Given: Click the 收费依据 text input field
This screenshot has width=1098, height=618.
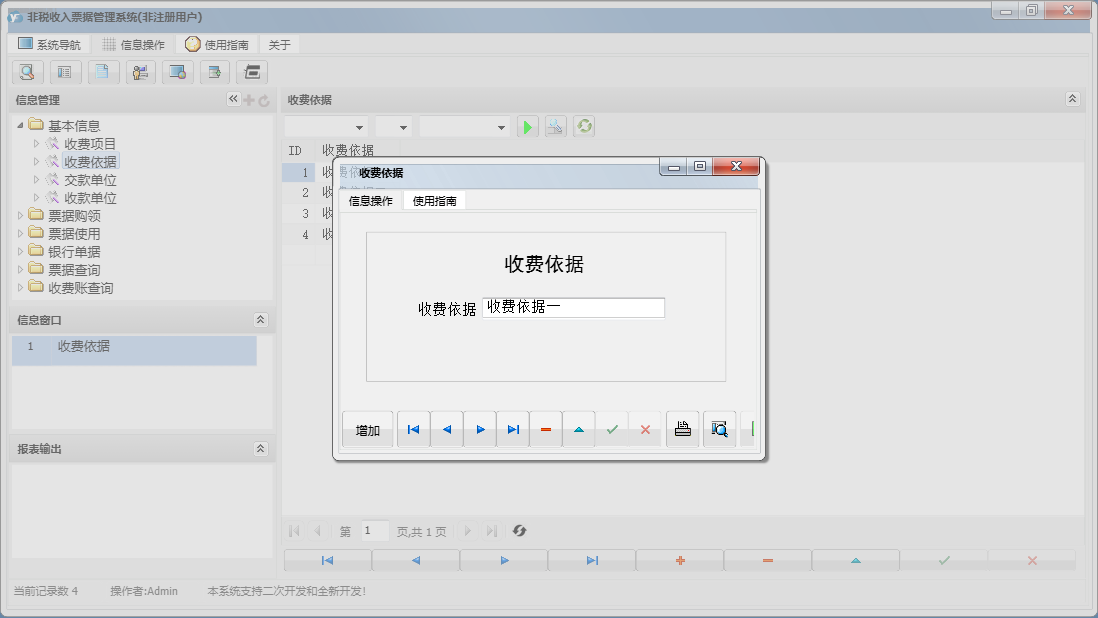Looking at the screenshot, I should tap(573, 308).
